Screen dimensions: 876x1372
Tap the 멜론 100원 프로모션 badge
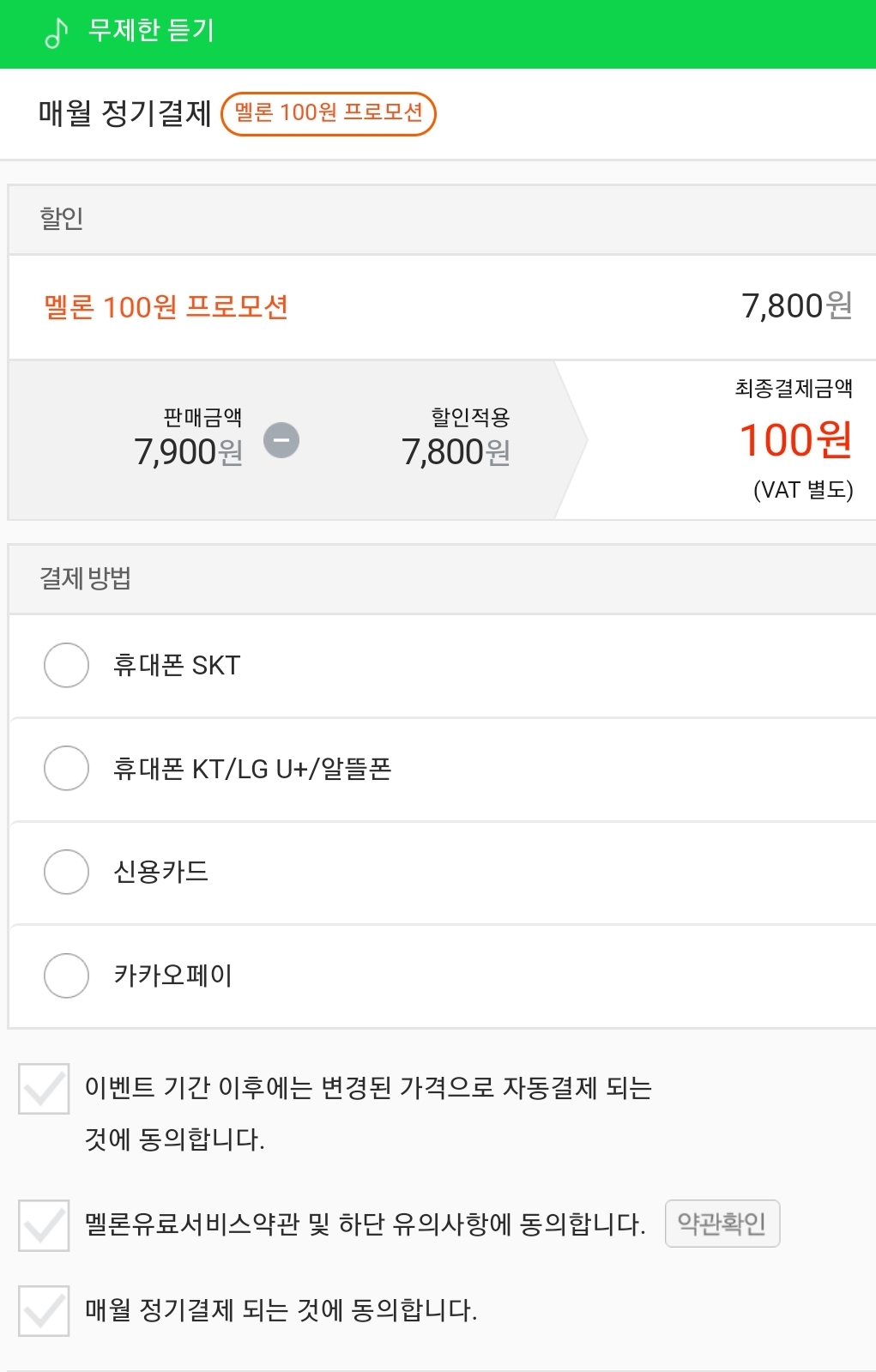click(329, 114)
